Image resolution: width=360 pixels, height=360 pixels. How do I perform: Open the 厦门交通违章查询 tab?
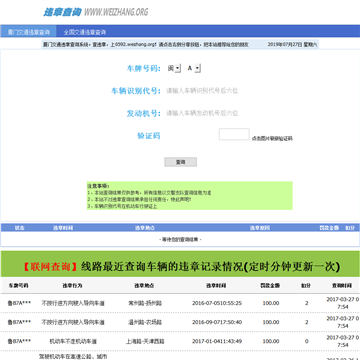28,32
